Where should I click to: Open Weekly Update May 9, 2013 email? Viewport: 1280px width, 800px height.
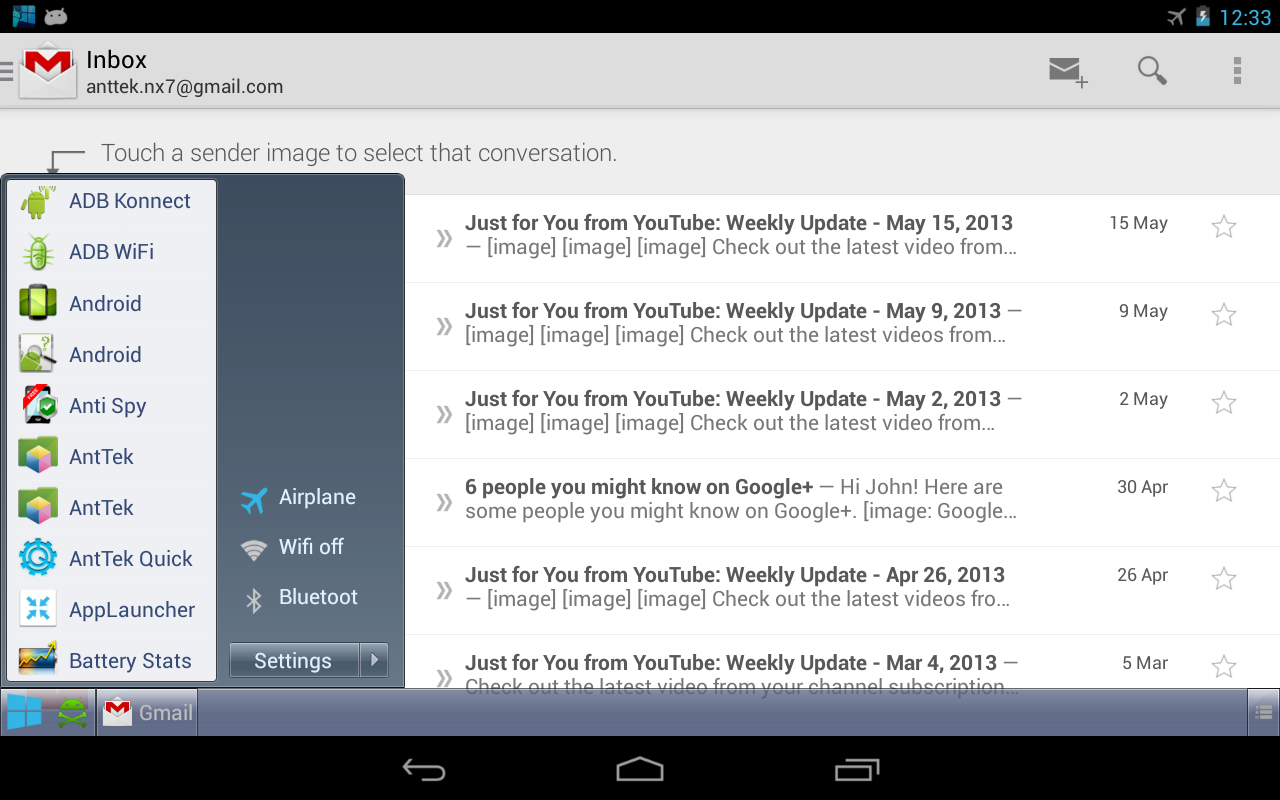pyautogui.click(x=842, y=326)
